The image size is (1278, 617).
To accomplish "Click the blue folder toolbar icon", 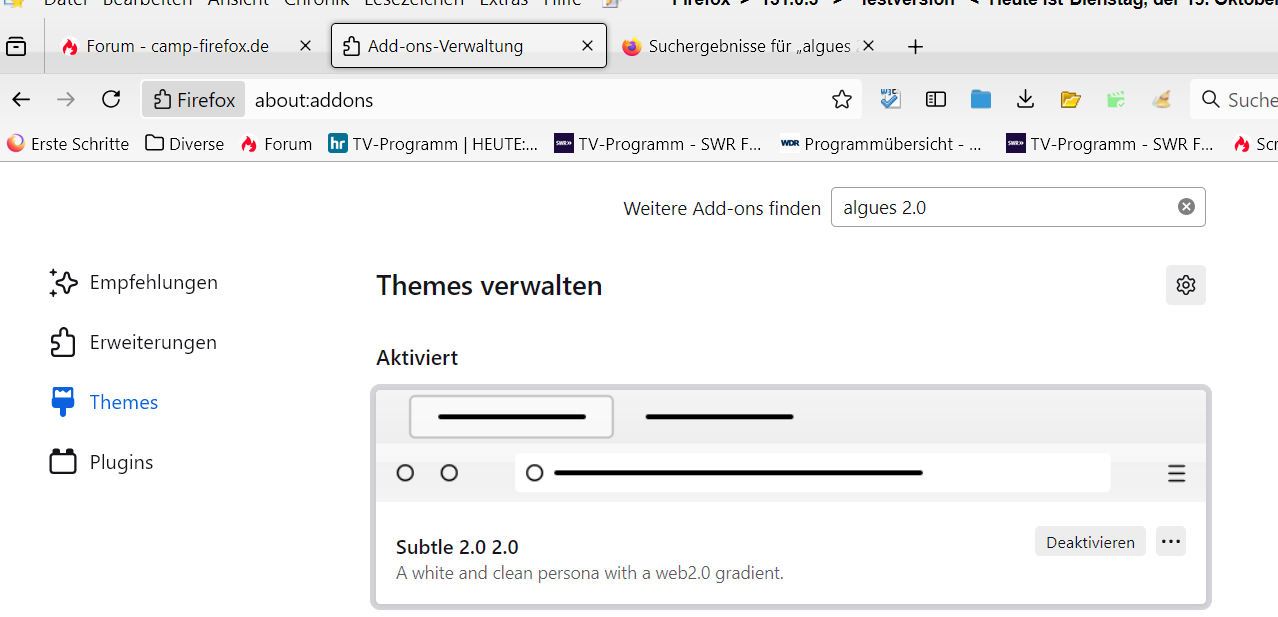I will pyautogui.click(x=980, y=99).
